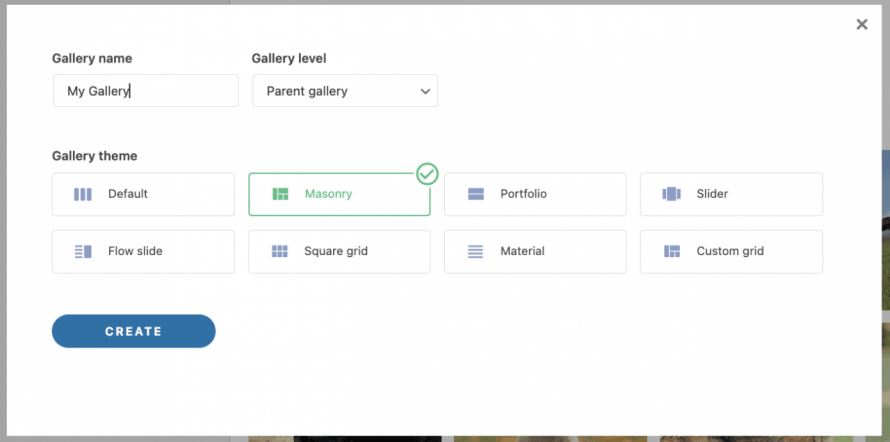Click the Flow slide theme label
This screenshot has height=442, width=890.
coord(135,252)
